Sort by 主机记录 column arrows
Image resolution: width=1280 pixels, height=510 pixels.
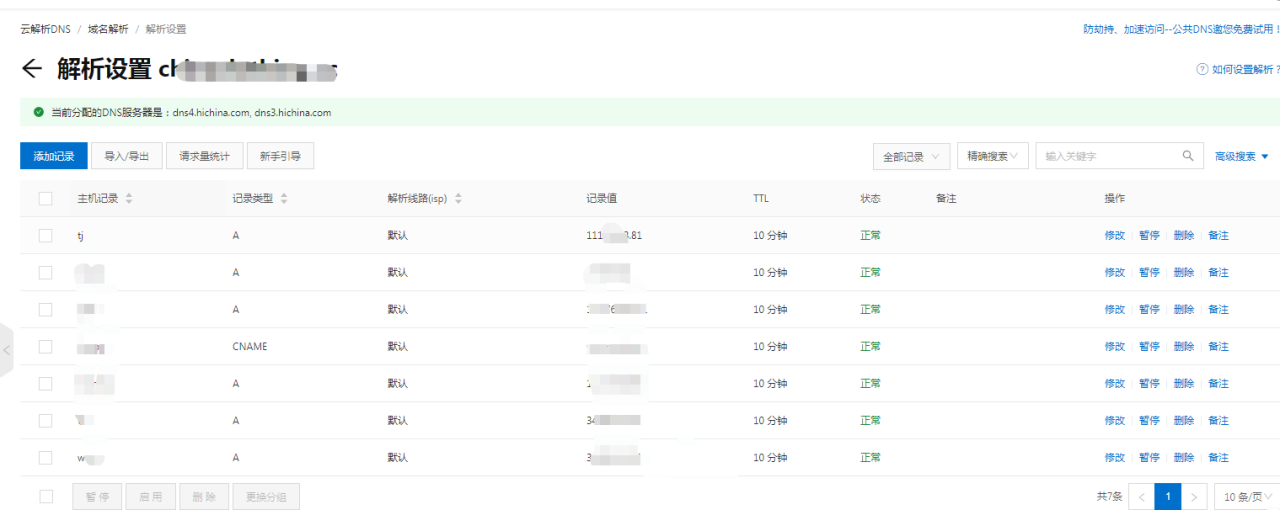[129, 199]
